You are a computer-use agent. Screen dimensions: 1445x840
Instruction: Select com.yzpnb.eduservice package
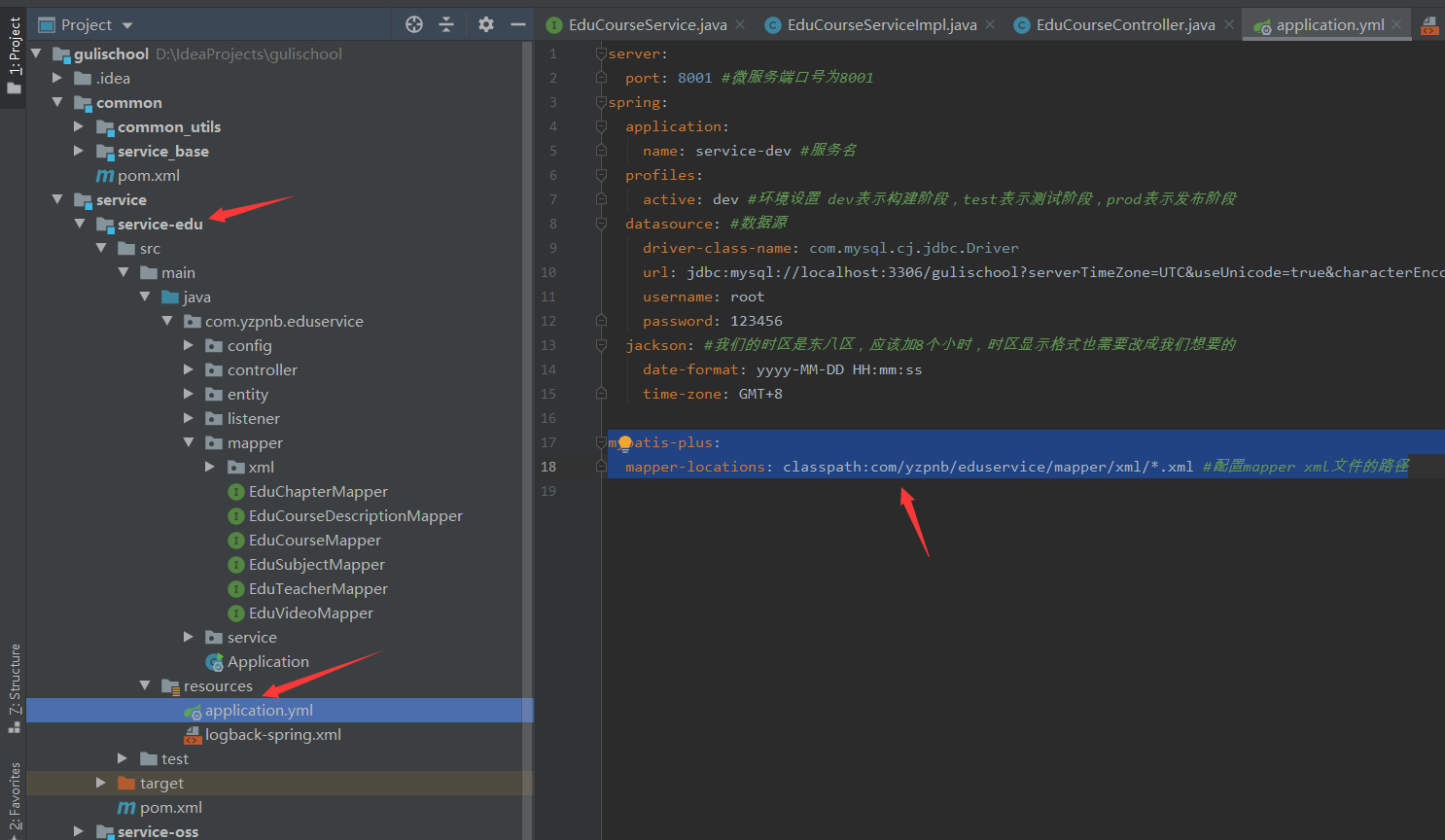click(273, 321)
